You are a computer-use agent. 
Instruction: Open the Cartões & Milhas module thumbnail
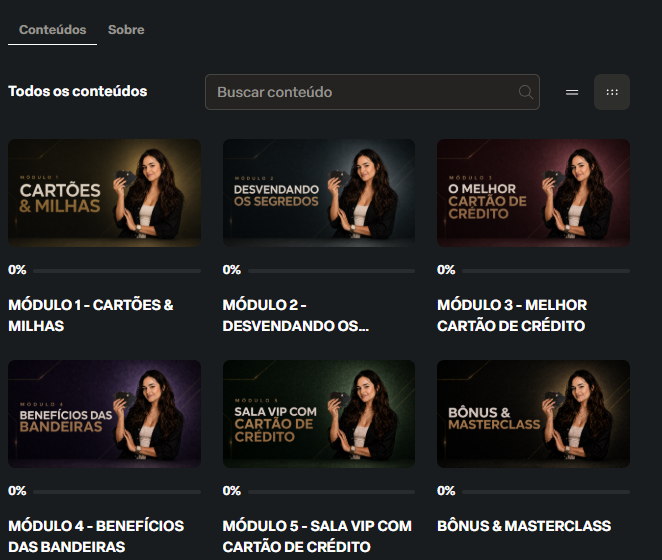(104, 193)
